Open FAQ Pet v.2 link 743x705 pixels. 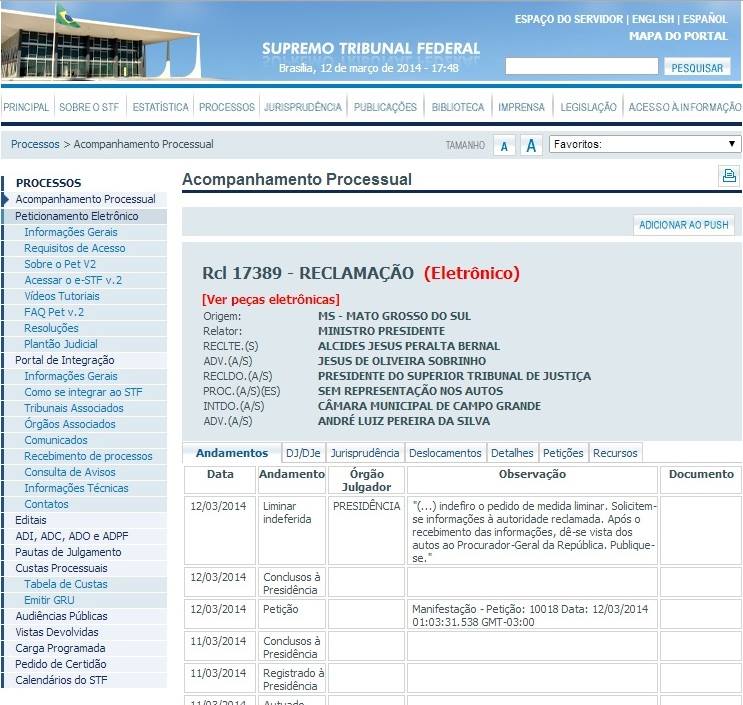54,312
